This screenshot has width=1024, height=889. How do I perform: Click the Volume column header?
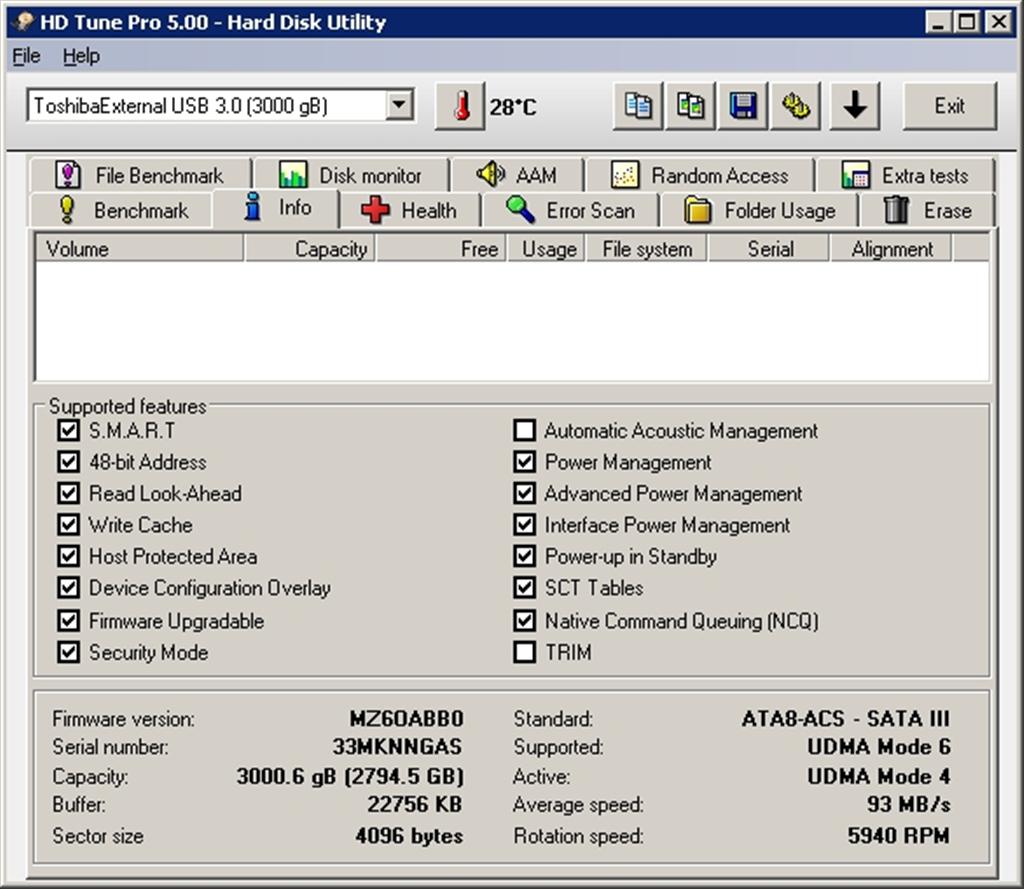point(139,249)
